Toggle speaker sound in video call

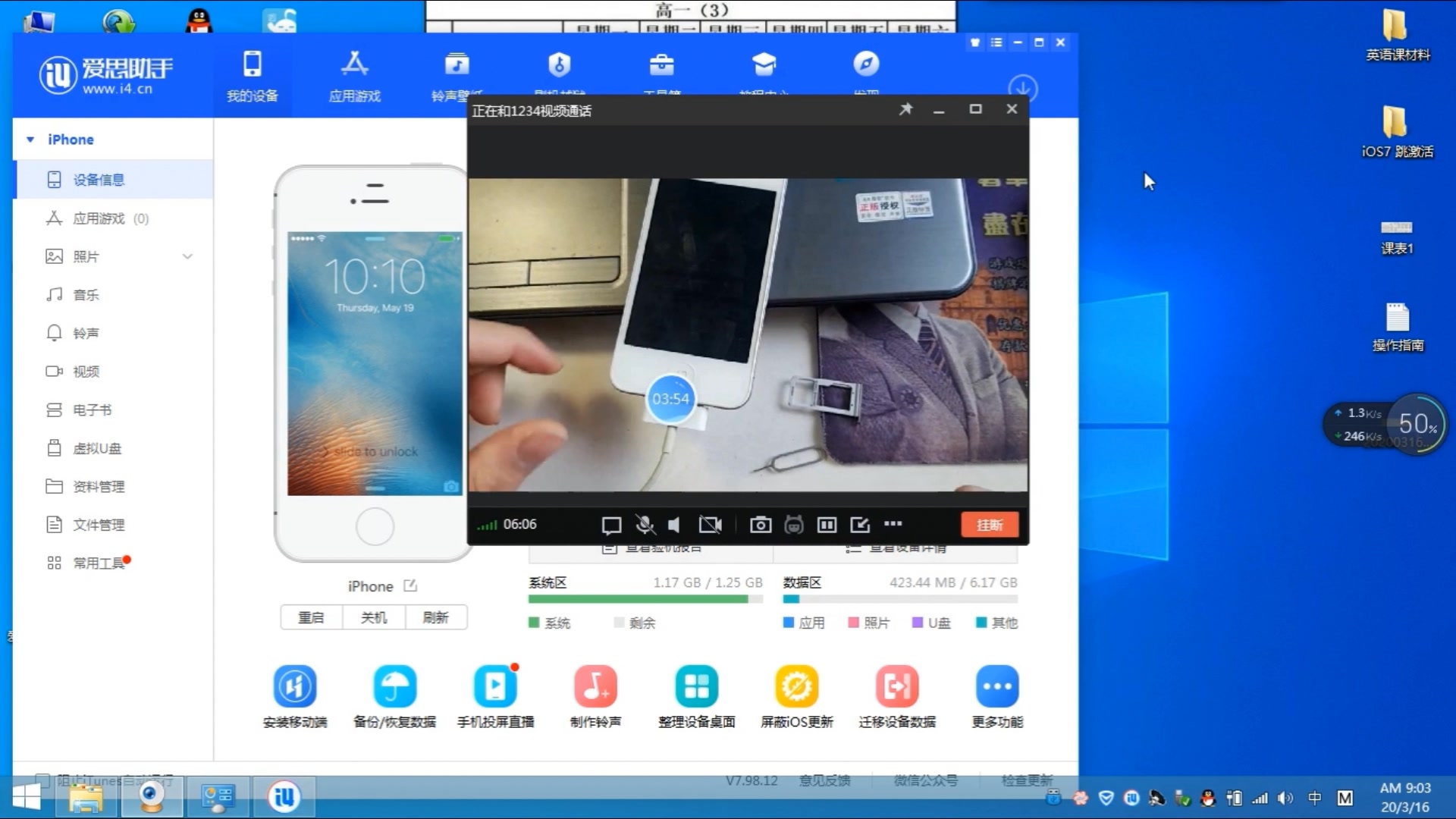click(x=674, y=525)
